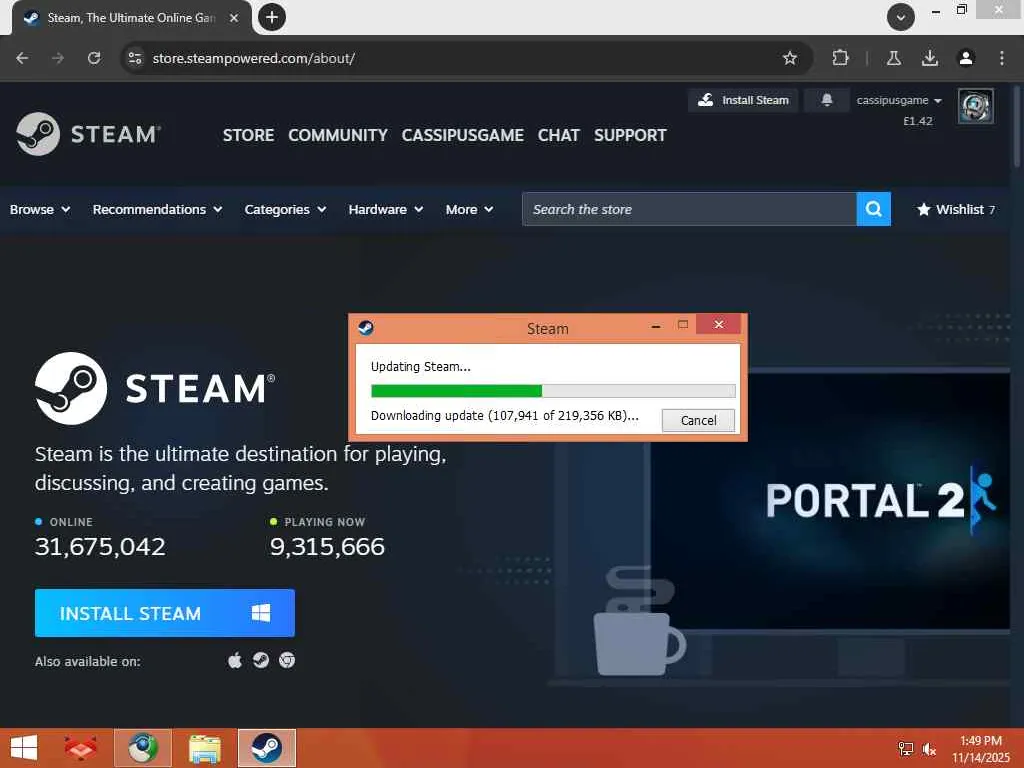
Task: Select the Apple macOS download icon
Action: 234,660
